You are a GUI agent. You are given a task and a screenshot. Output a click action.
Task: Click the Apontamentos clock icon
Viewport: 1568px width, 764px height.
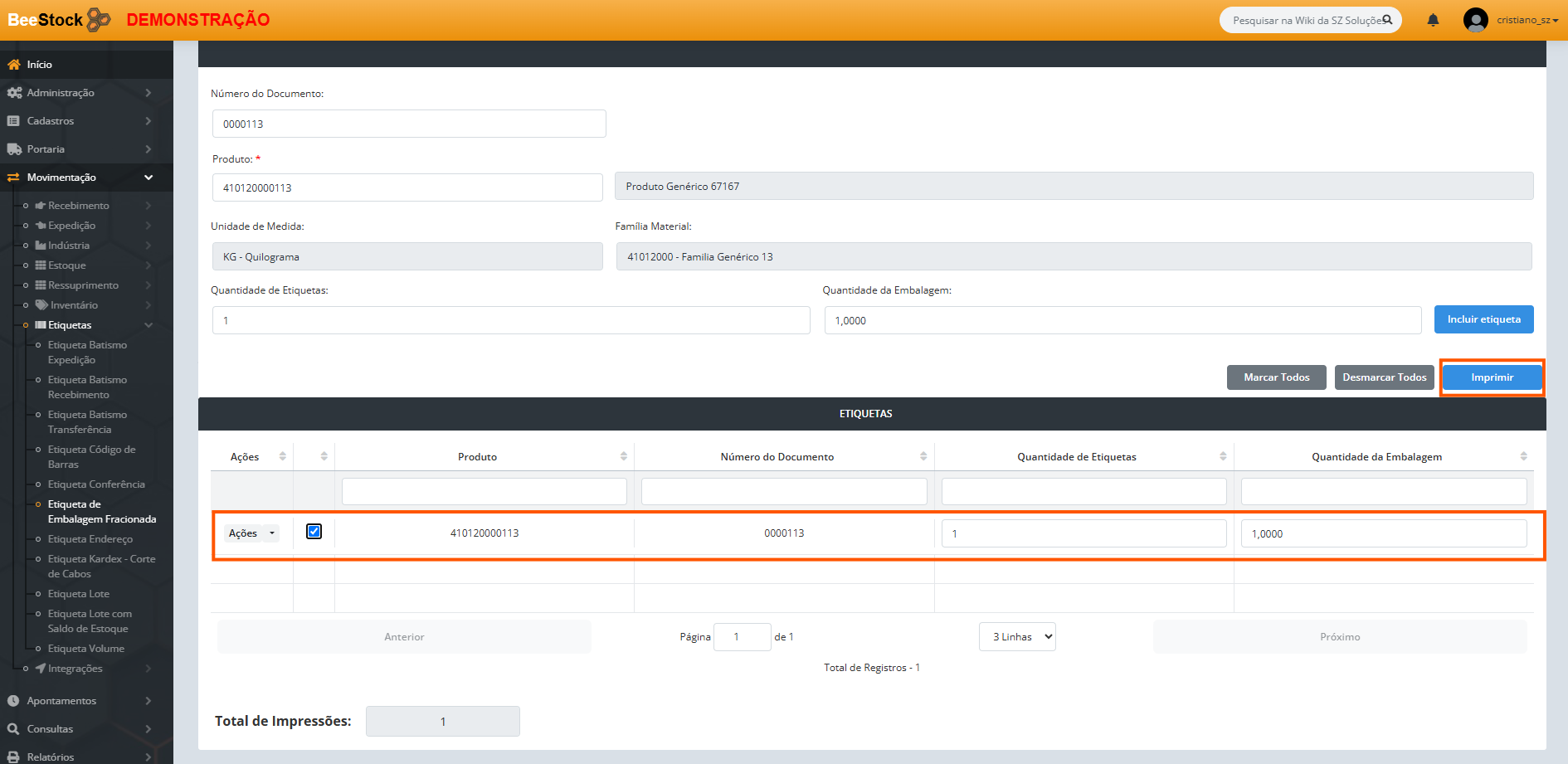tap(13, 701)
